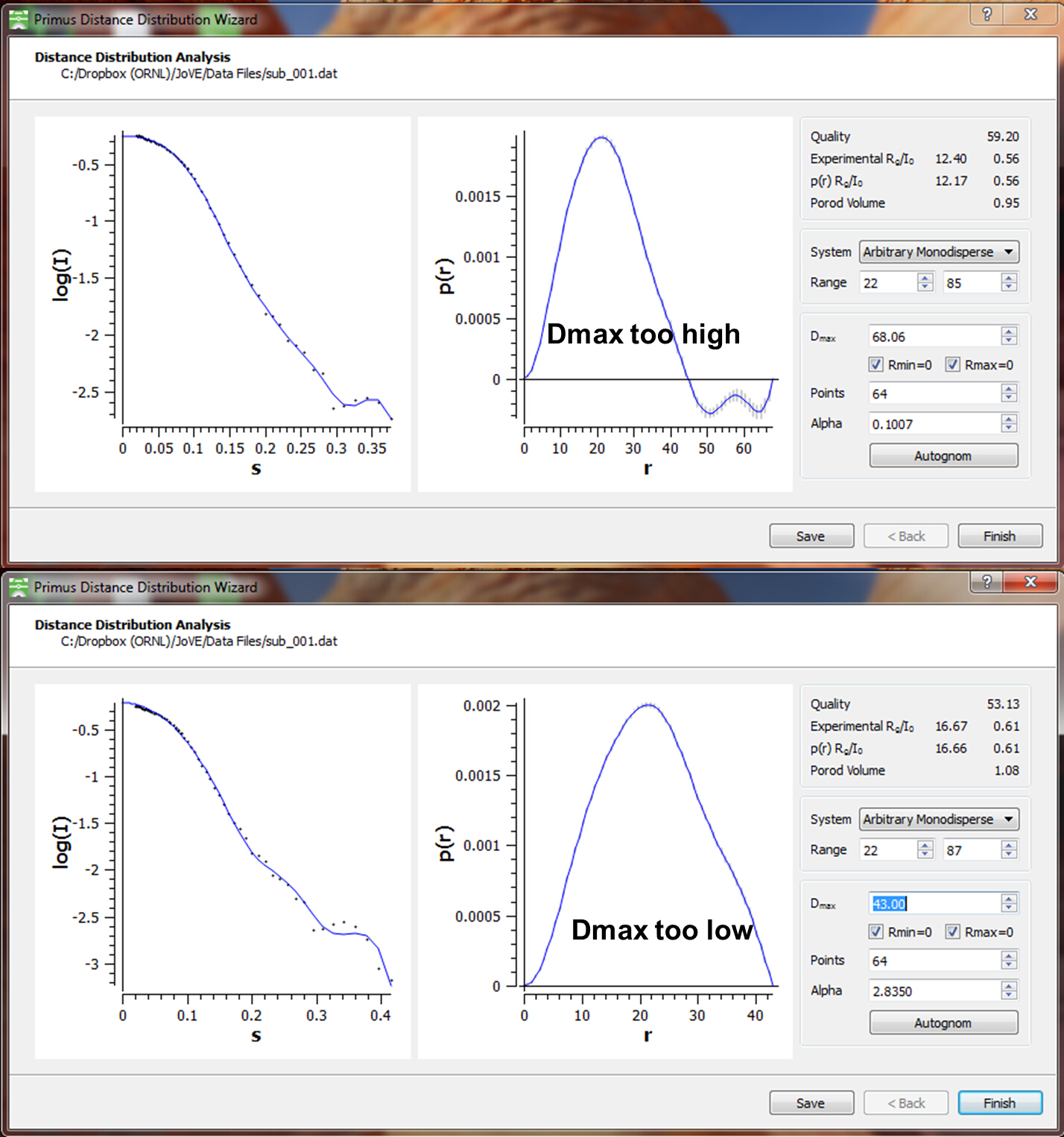Step the upper Dmax 68.06 spinner arrows

[1009, 337]
